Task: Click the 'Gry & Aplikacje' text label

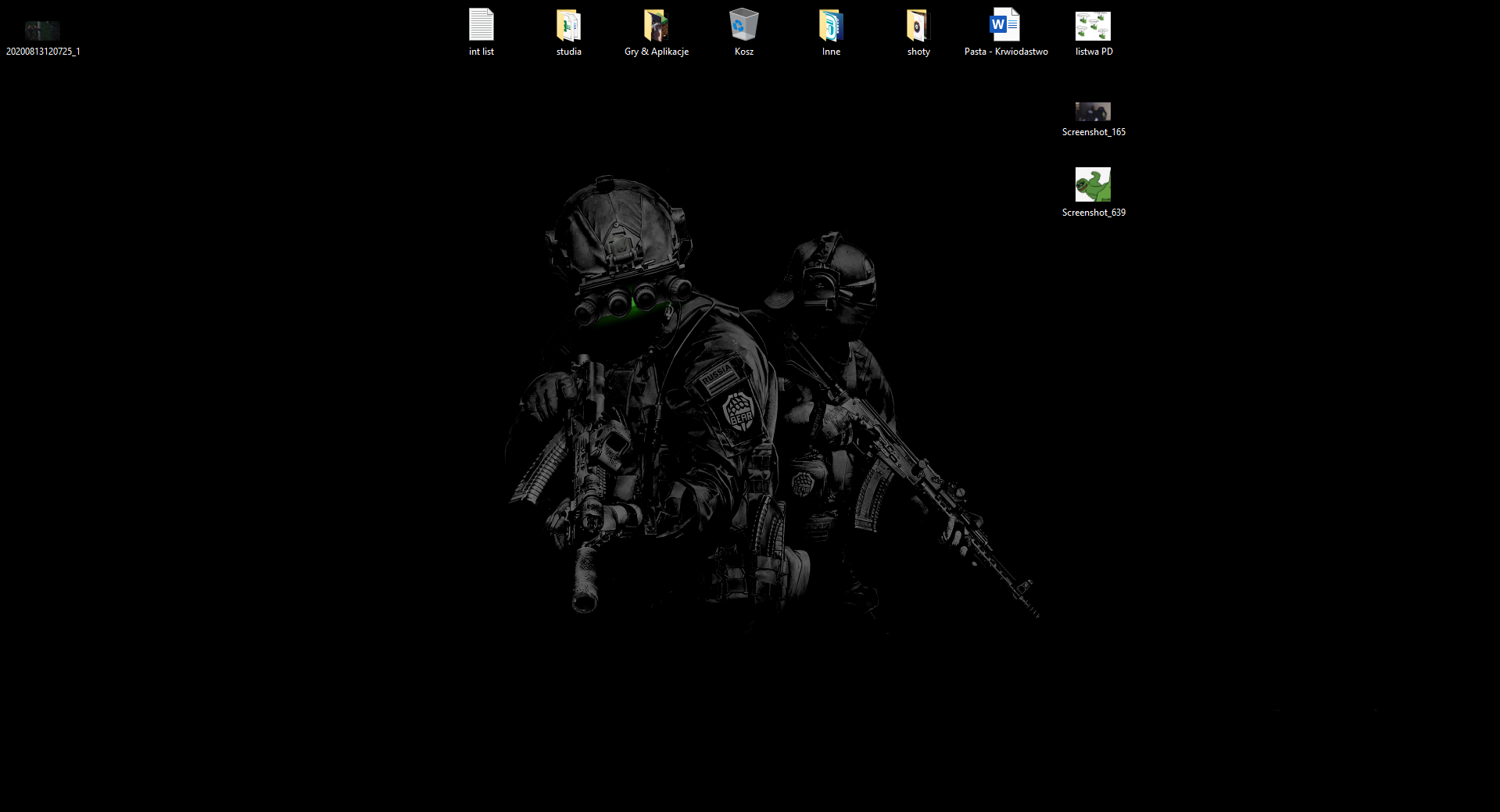Action: (x=657, y=52)
